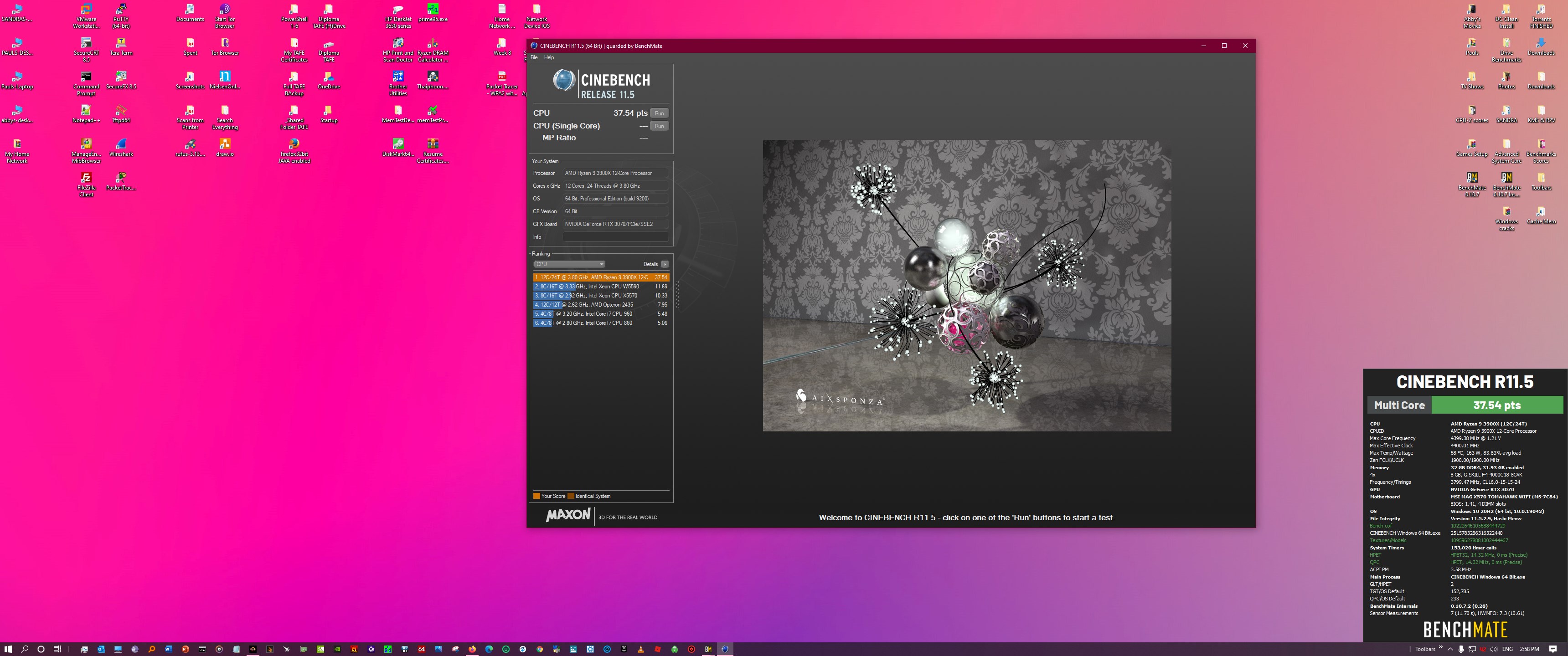
Task: Show hidden system tray icons
Action: click(x=1450, y=649)
